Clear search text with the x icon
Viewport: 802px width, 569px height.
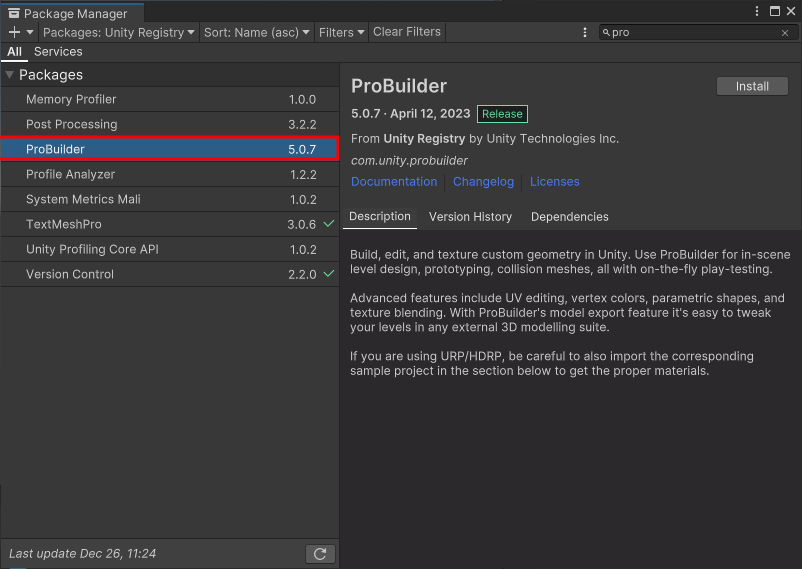click(x=785, y=33)
